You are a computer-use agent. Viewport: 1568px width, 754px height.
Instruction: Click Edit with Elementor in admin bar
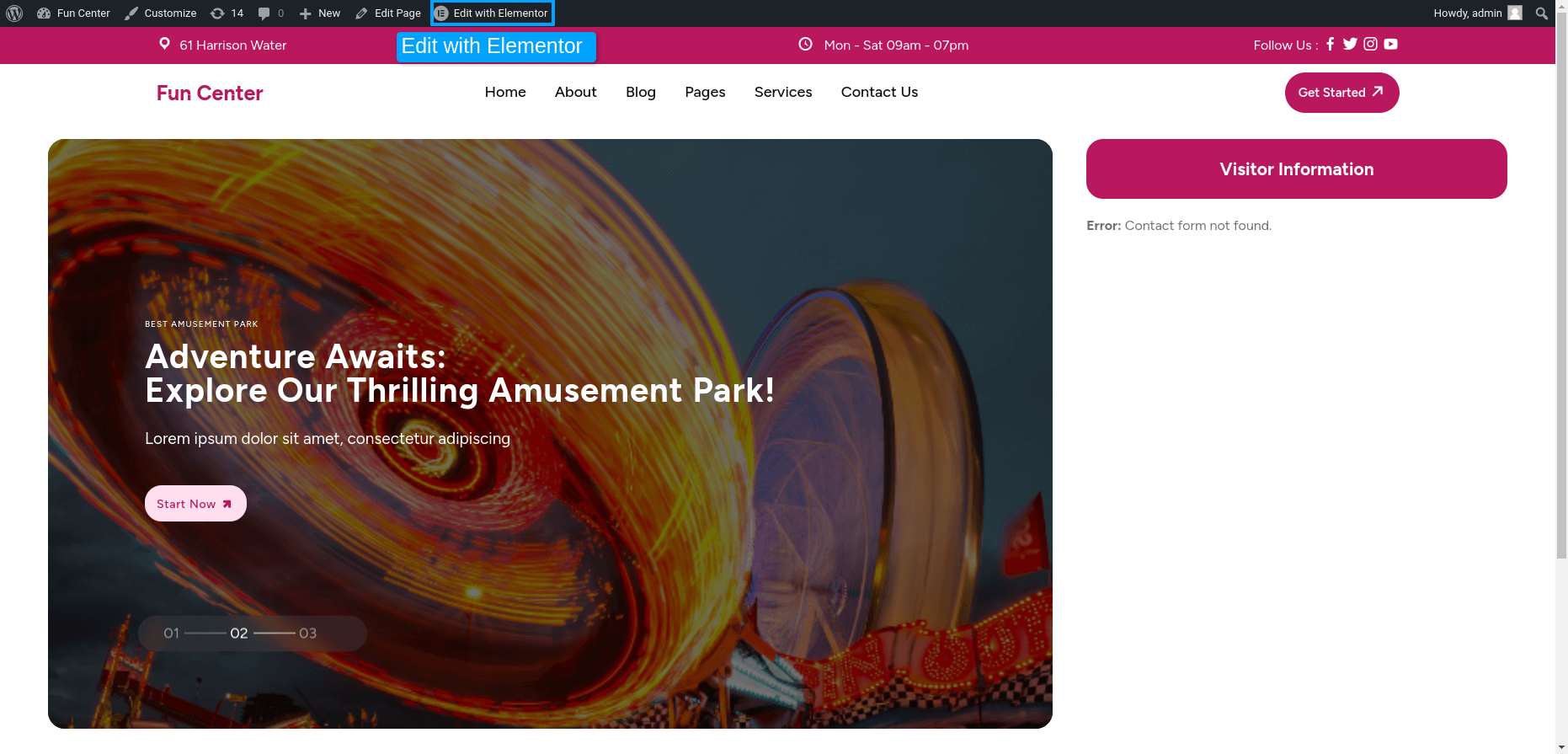[493, 13]
